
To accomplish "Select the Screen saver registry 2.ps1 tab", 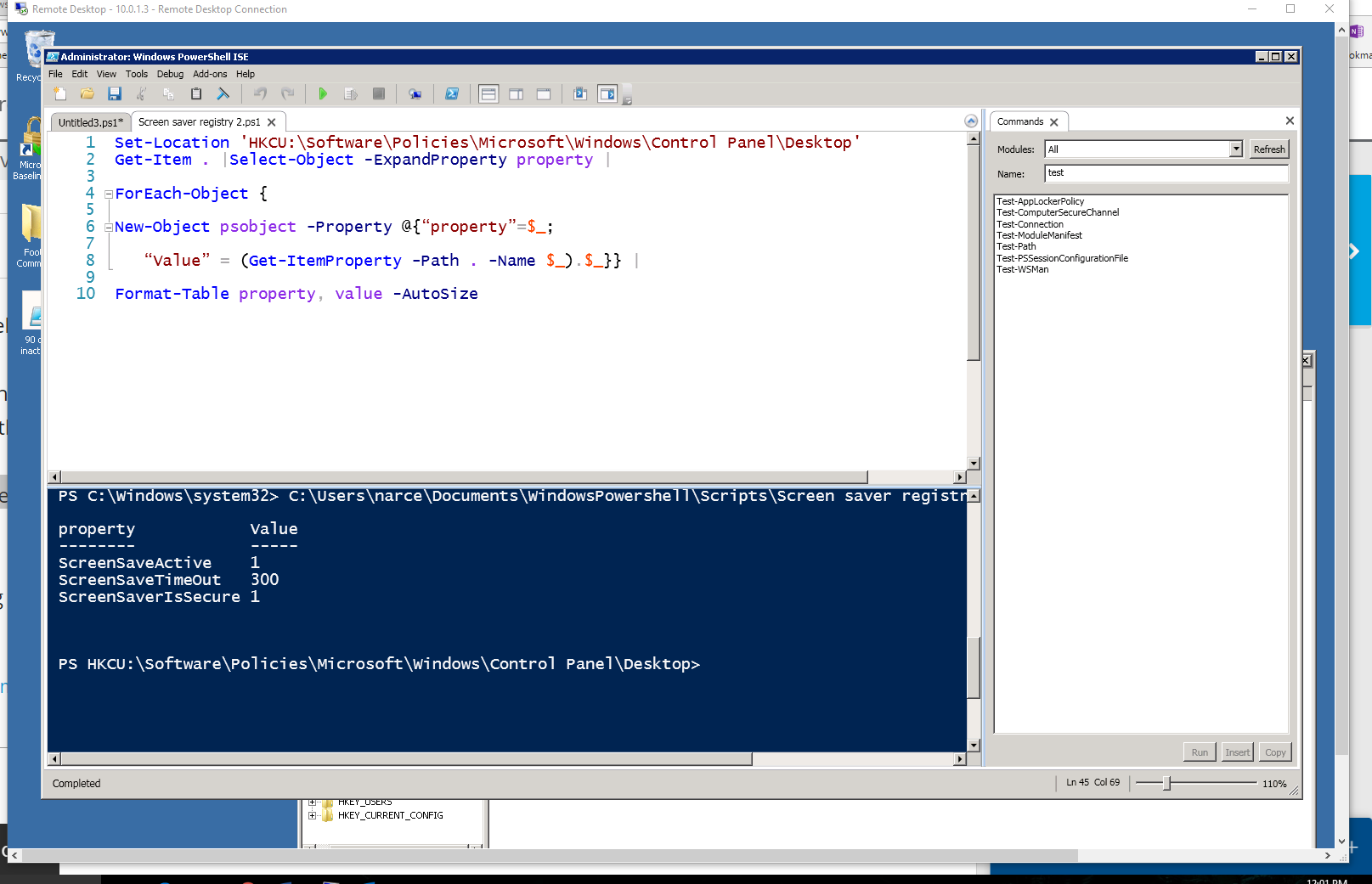I will (200, 122).
